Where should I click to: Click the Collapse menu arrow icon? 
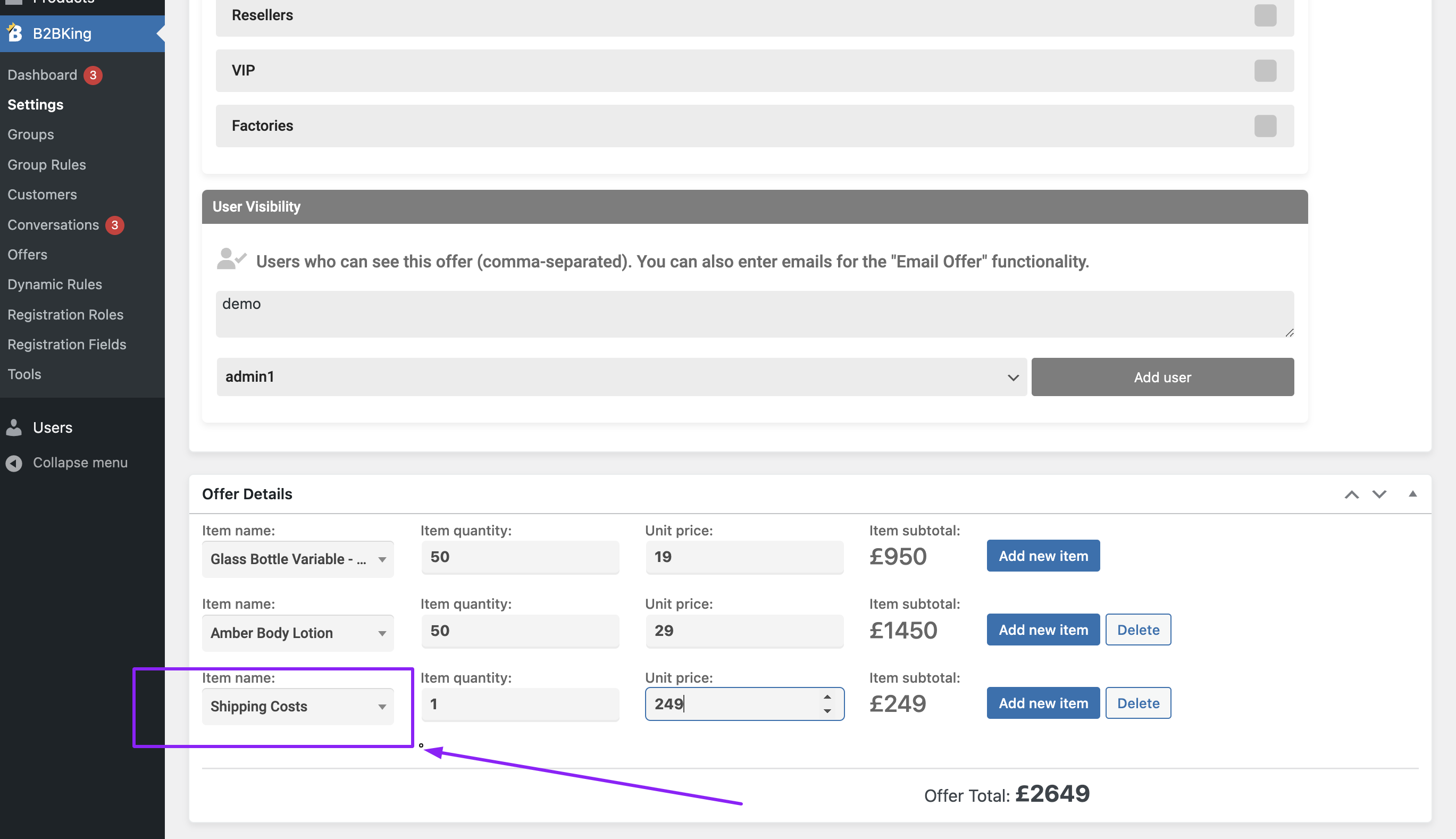[14, 463]
